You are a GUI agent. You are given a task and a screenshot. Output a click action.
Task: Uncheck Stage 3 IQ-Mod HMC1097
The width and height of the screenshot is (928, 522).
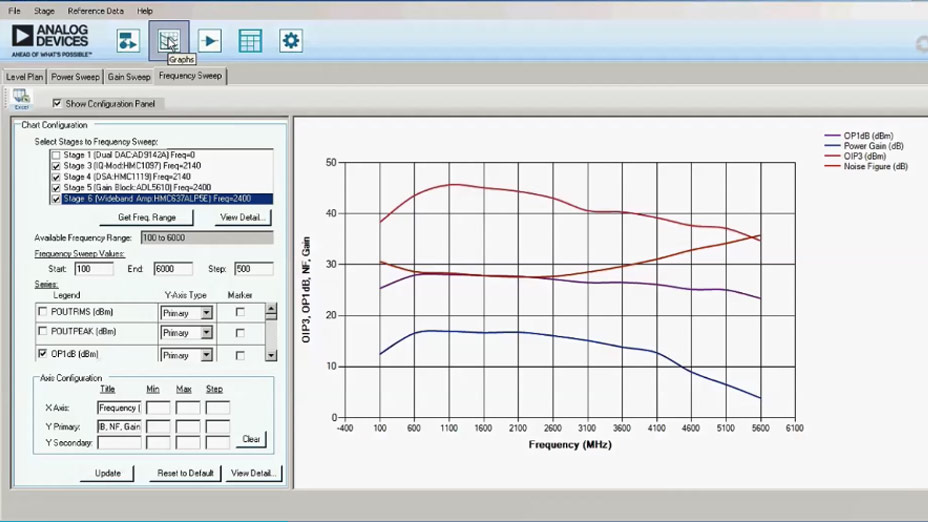pos(56,166)
